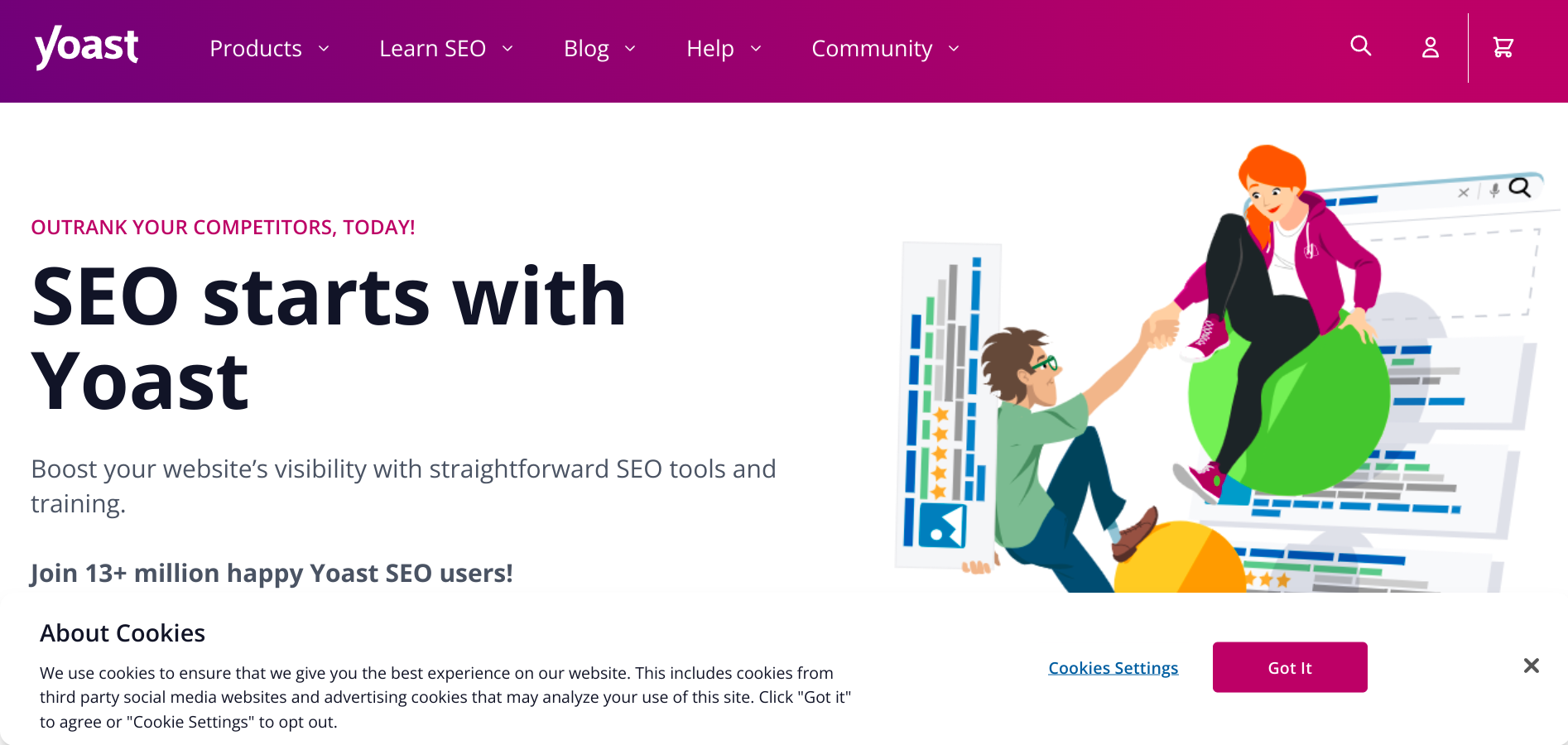Open the Products menu

tap(256, 49)
